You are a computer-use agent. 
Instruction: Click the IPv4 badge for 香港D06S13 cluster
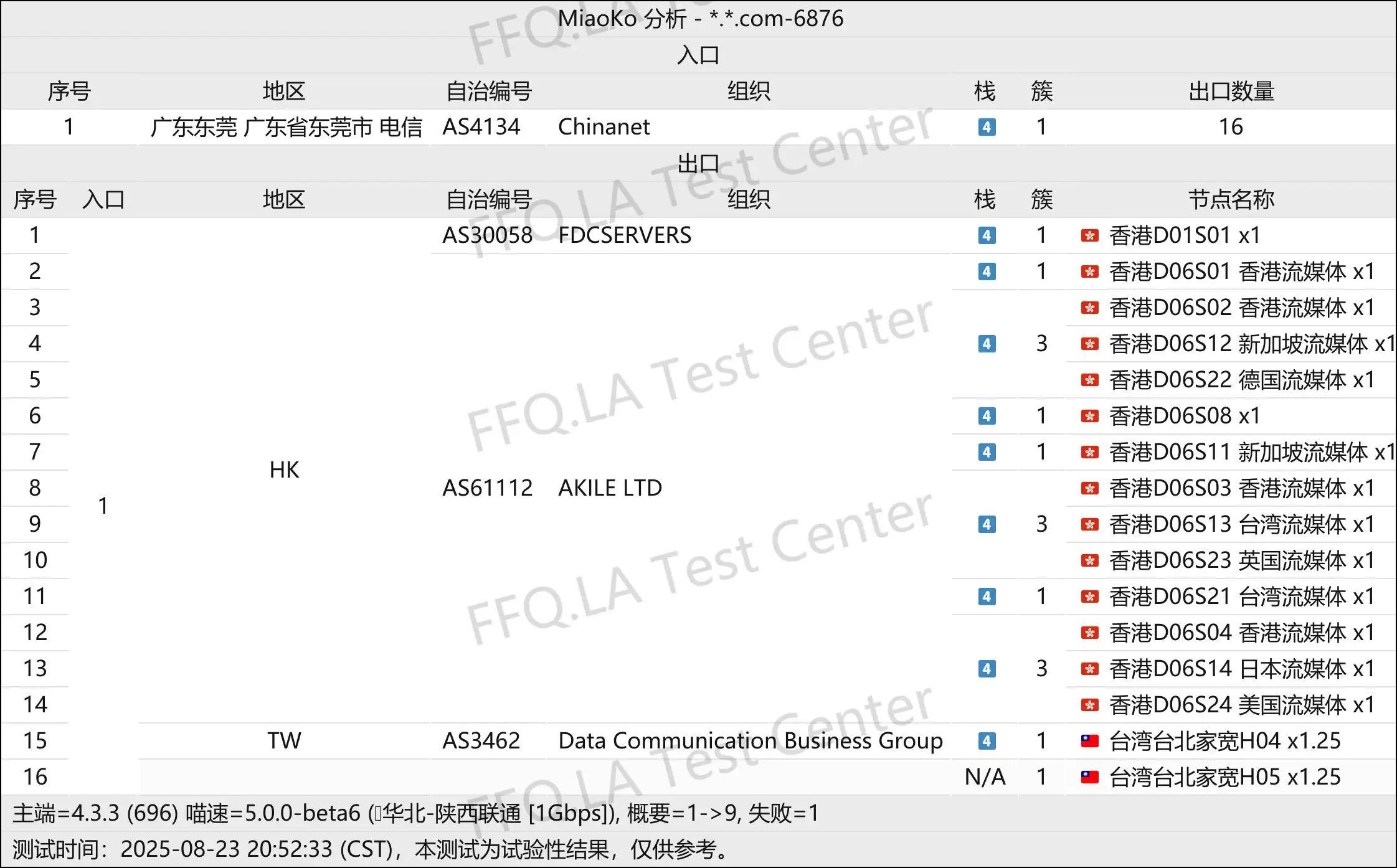[x=987, y=524]
